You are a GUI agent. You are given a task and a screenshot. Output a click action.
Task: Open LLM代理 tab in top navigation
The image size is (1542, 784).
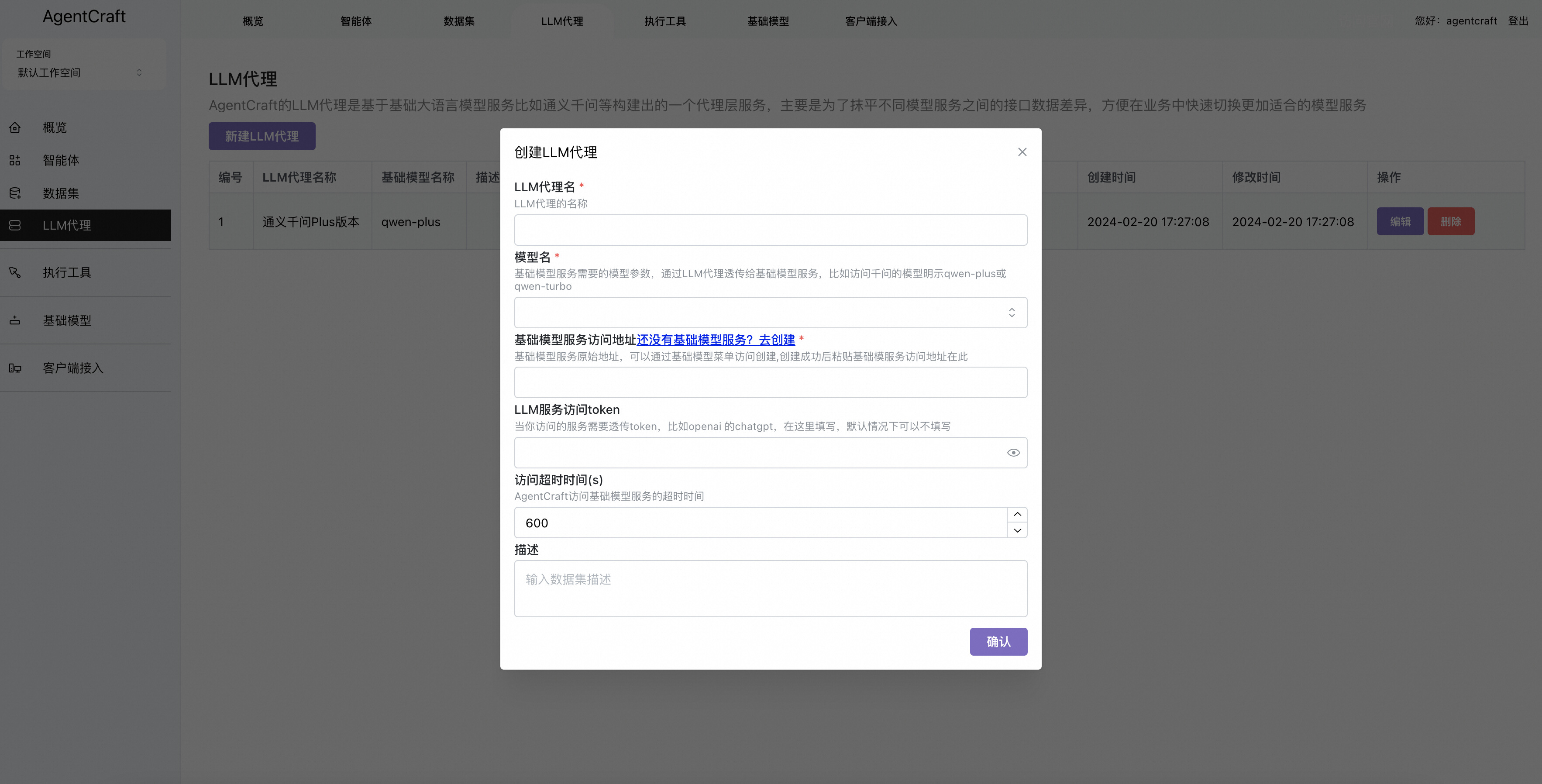pyautogui.click(x=561, y=21)
